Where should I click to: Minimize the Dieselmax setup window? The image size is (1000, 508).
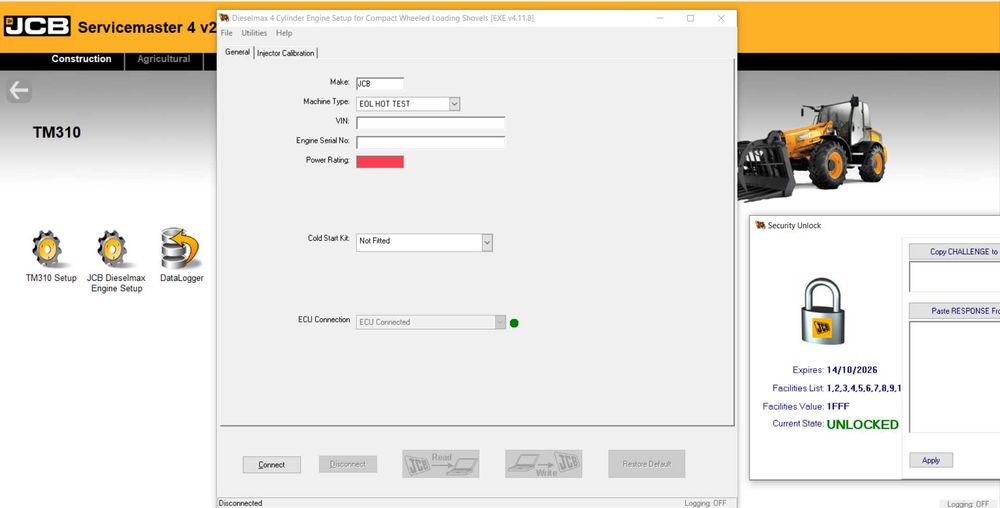pos(660,18)
